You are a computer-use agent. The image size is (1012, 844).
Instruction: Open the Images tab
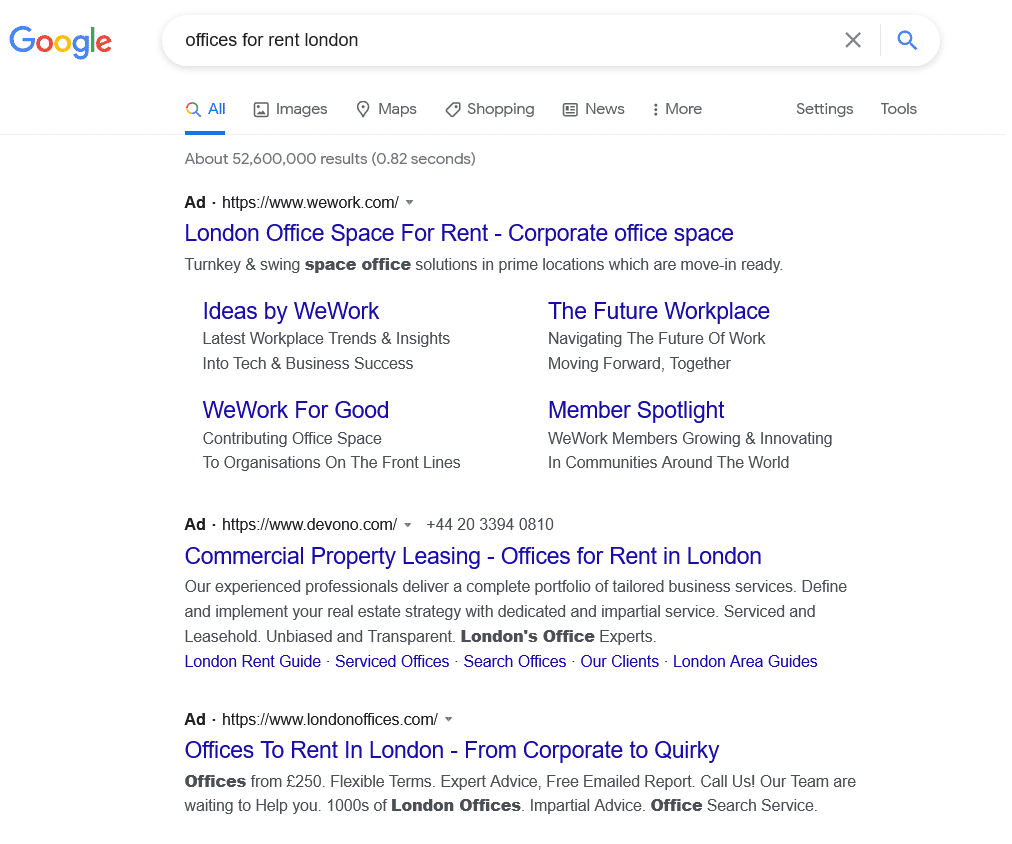[290, 109]
